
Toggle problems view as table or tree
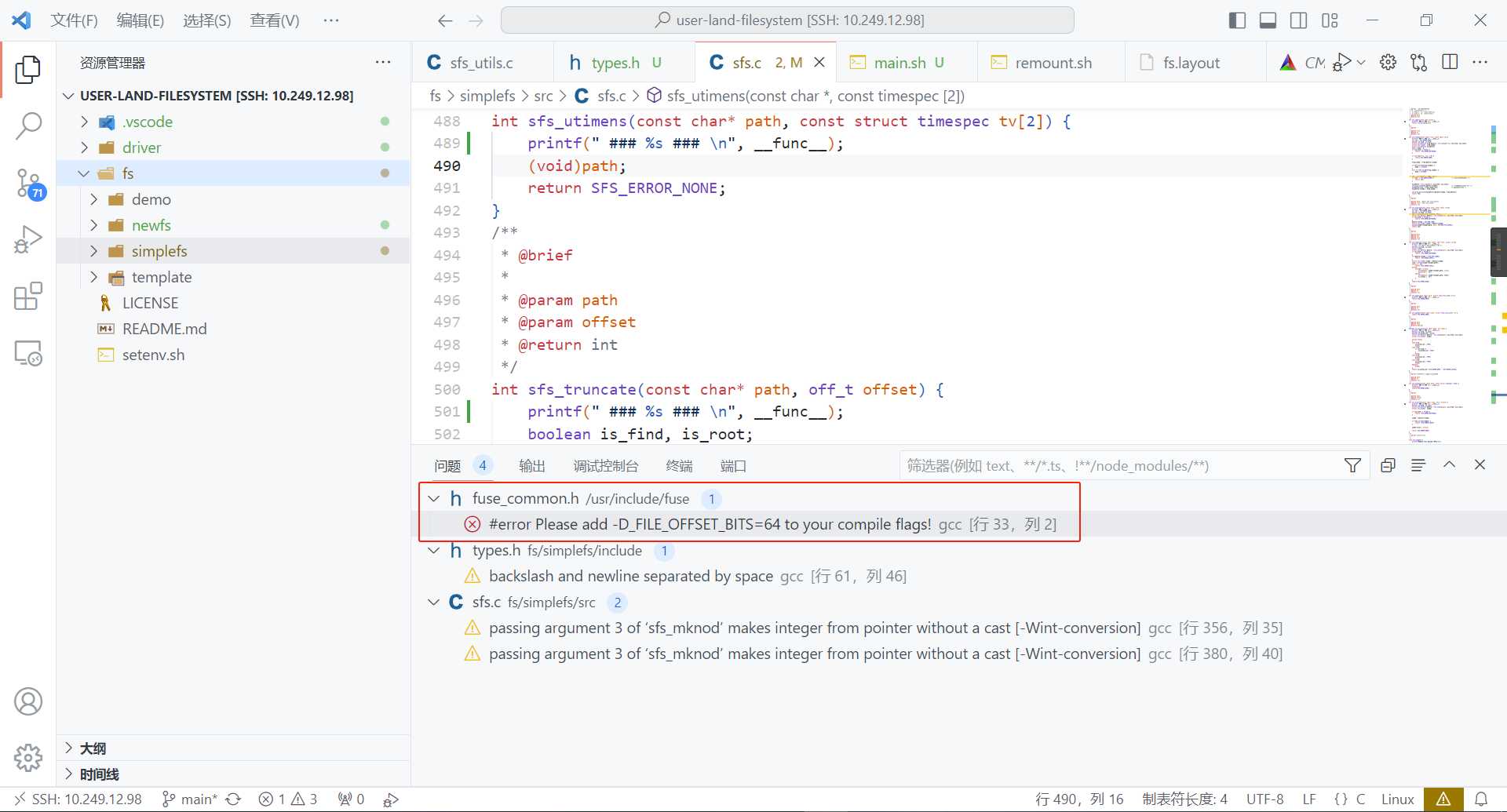tap(1418, 466)
